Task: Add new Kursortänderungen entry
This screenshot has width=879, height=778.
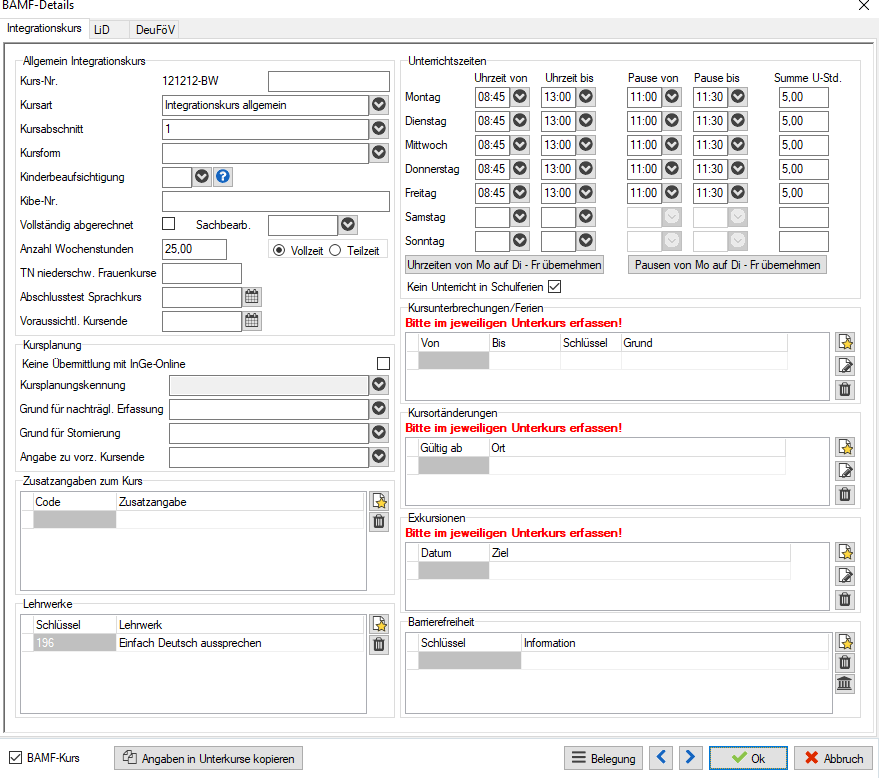Action: [x=845, y=447]
